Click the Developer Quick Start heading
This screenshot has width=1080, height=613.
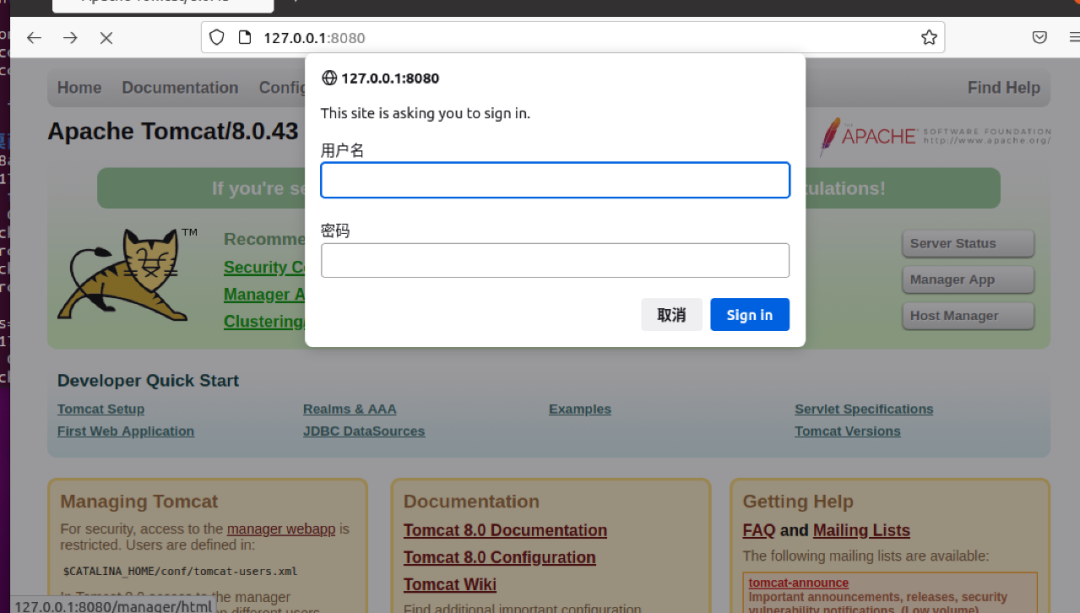(148, 381)
